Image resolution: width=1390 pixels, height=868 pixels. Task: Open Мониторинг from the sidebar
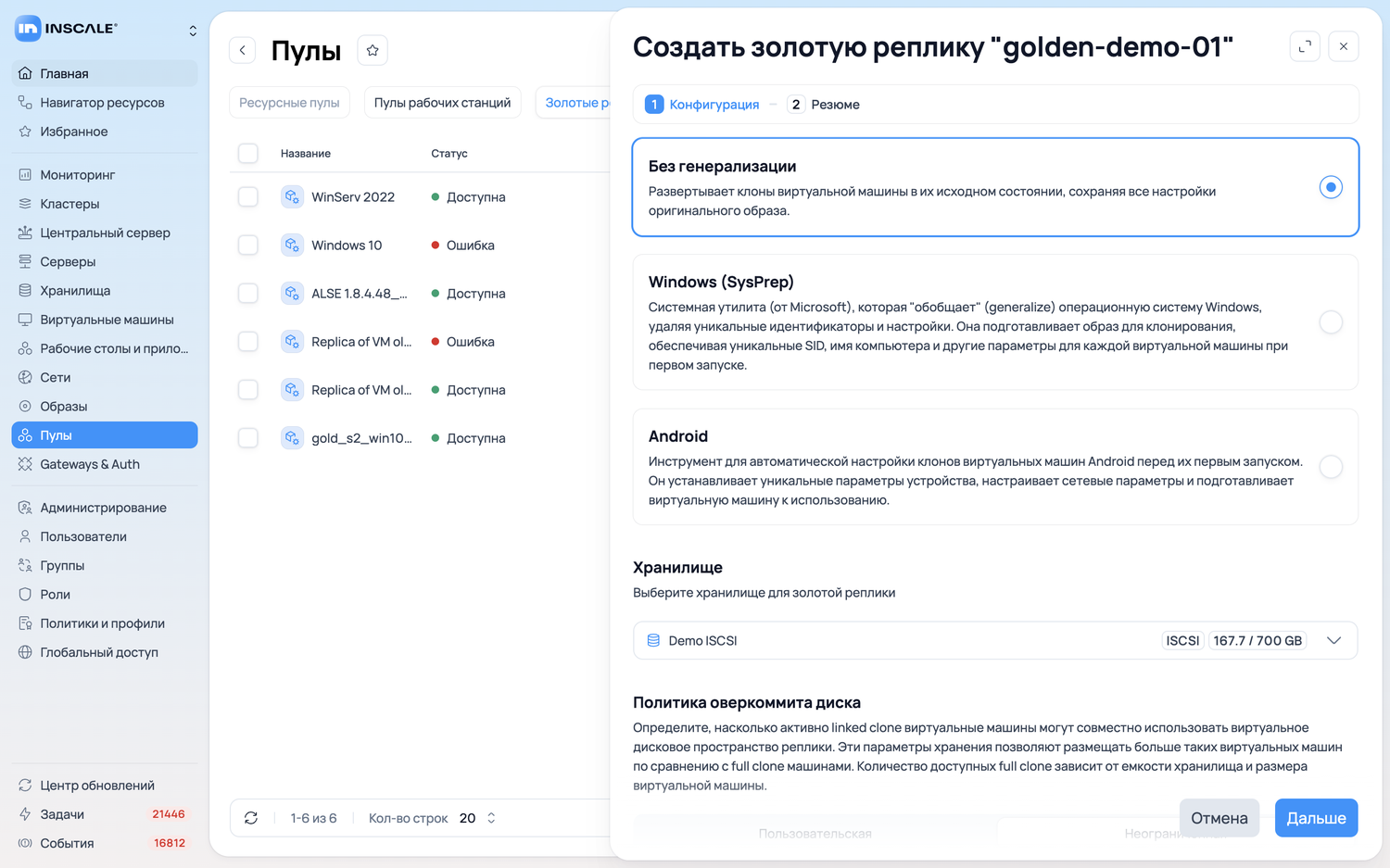coord(105,175)
